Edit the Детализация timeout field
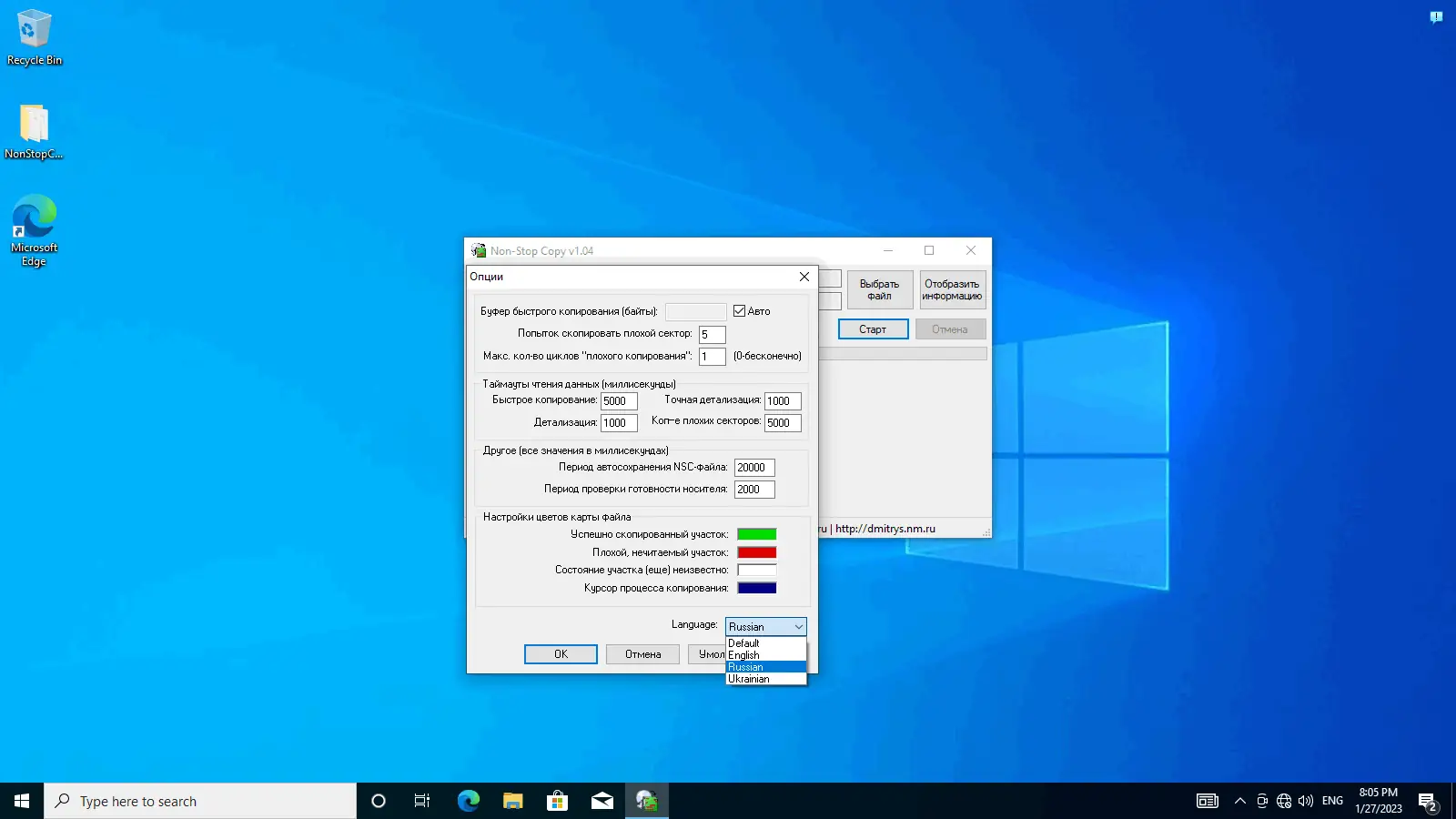Screen dimensions: 1456x819 [x=619, y=423]
